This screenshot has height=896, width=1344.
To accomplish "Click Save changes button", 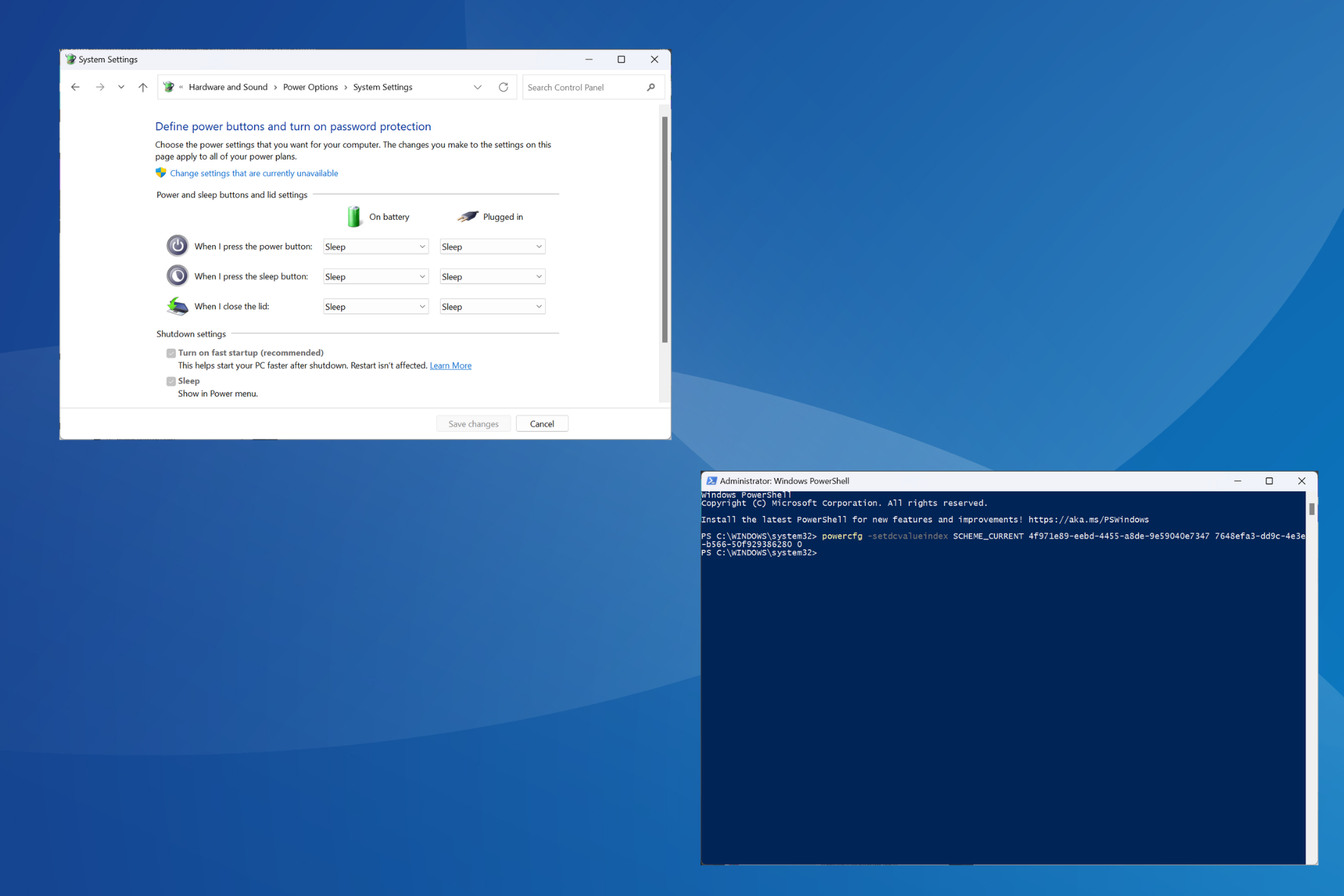I will point(474,423).
